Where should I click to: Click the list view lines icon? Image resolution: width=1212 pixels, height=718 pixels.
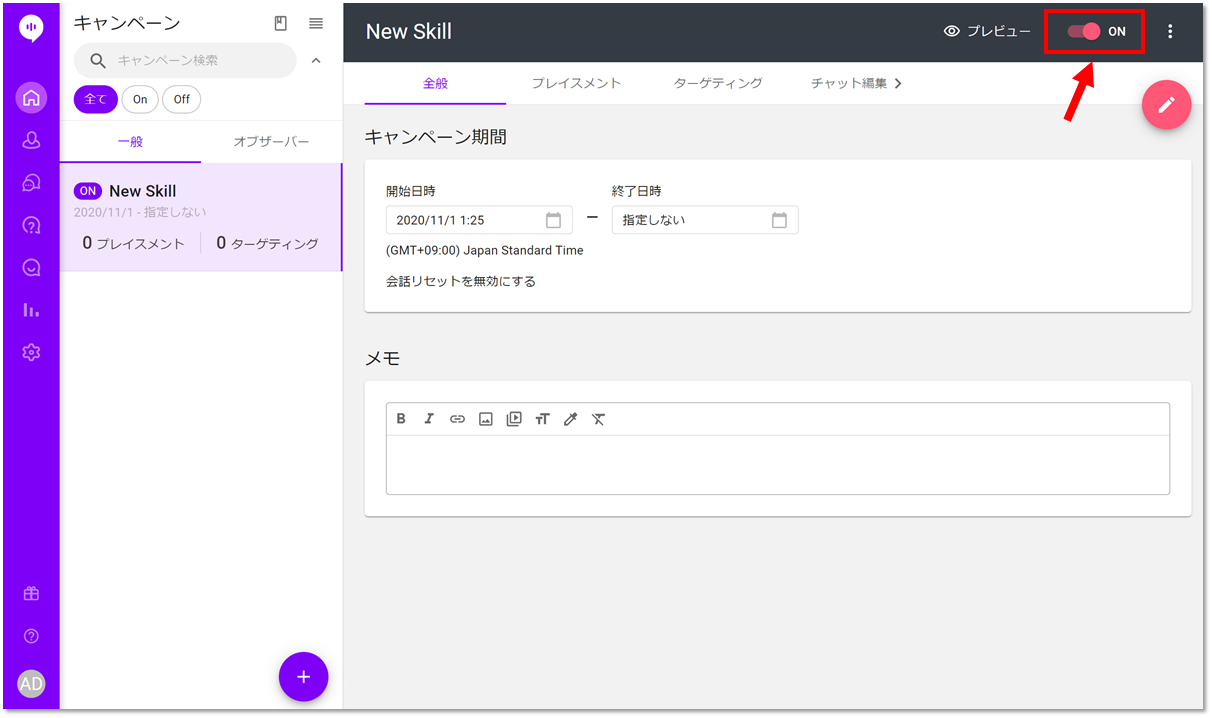coord(316,24)
